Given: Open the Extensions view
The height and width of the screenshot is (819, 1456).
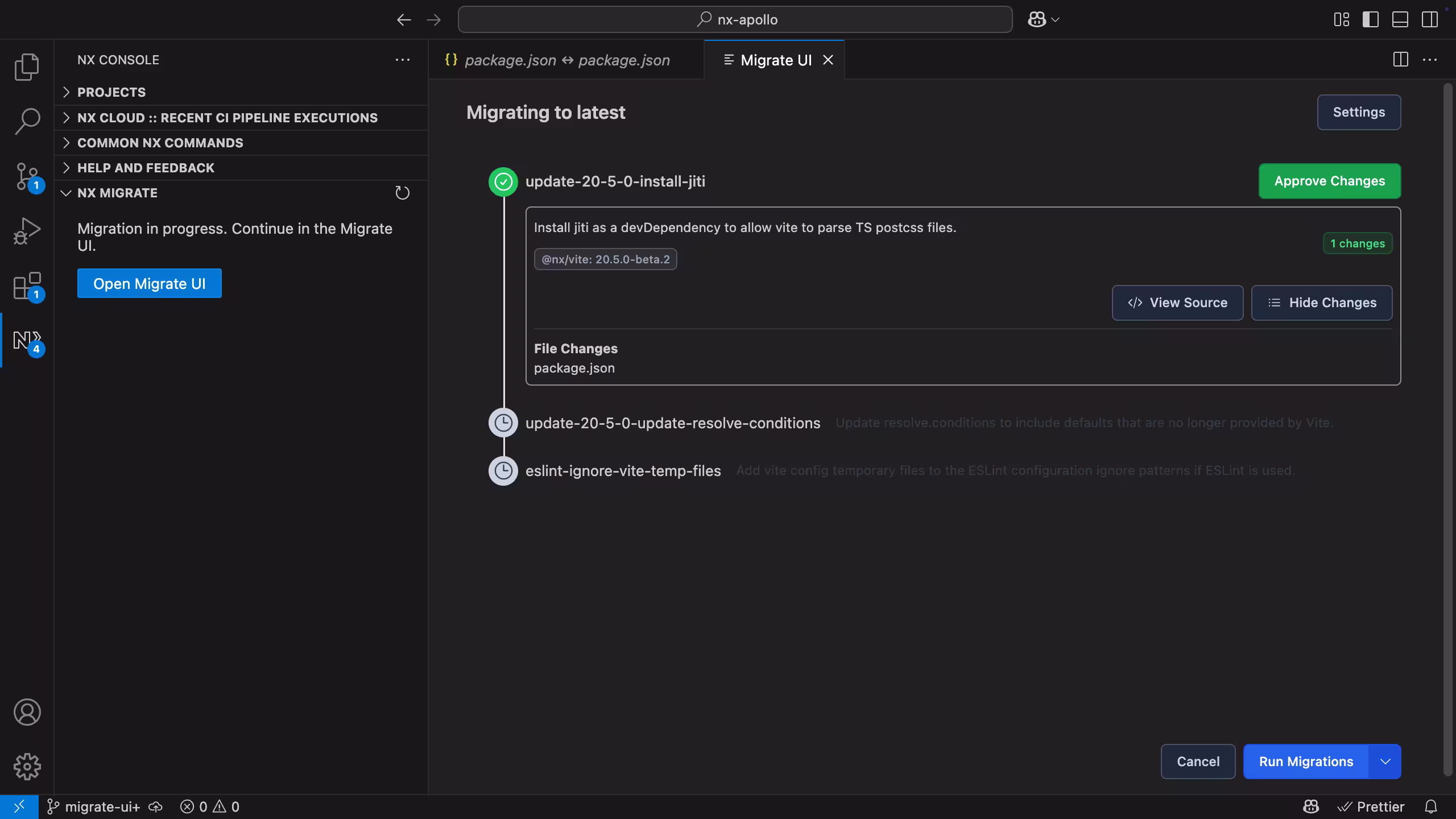Looking at the screenshot, I should [27, 286].
